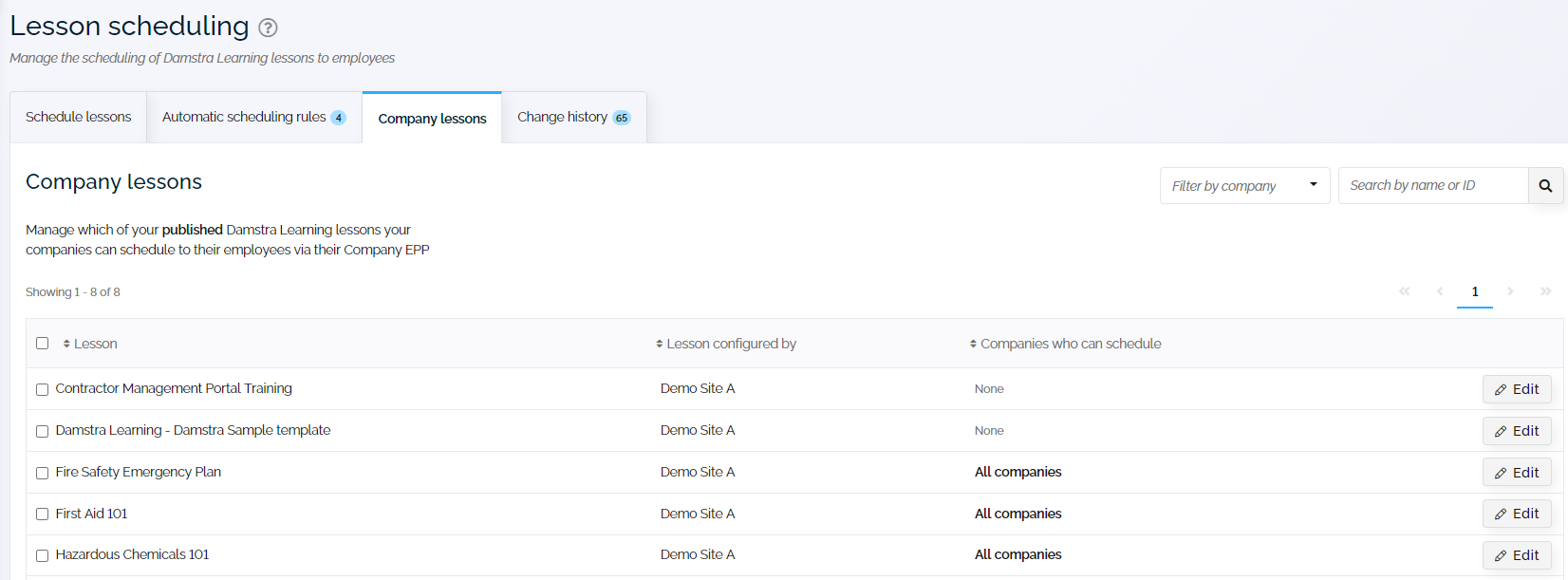1568x580 pixels.
Task: Check the Fire Safety Emergency Plan checkbox
Action: point(42,473)
